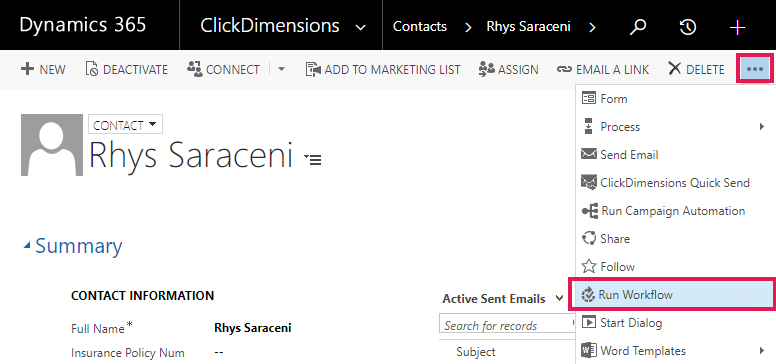Viewport: 776px width, 364px height.
Task: Click the ASSIGN command
Action: coord(508,70)
